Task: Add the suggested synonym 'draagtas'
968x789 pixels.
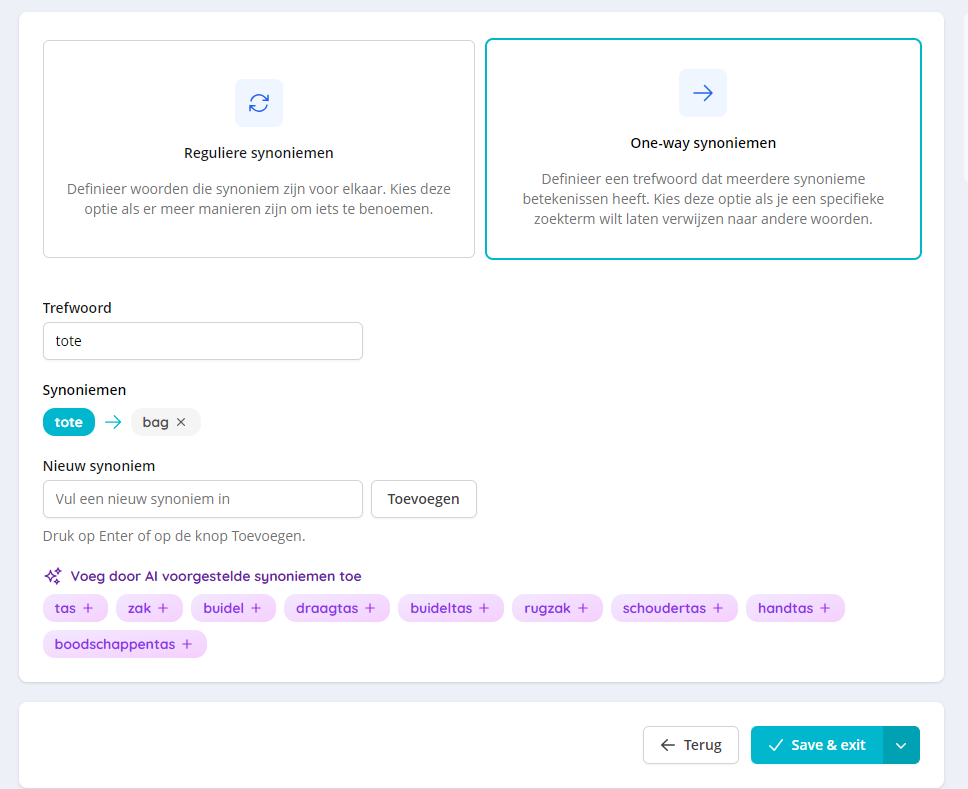Action: pyautogui.click(x=336, y=608)
